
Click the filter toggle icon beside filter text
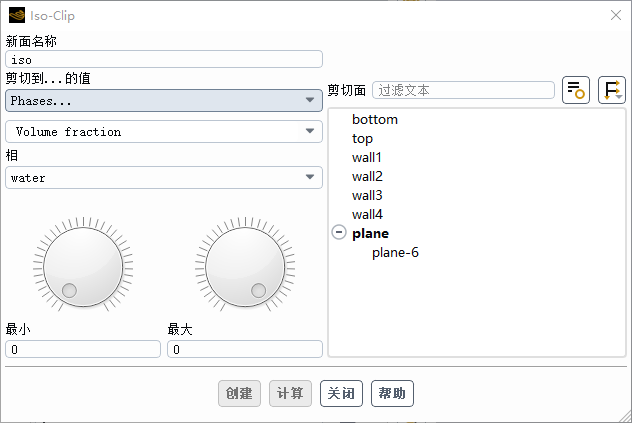coord(575,90)
